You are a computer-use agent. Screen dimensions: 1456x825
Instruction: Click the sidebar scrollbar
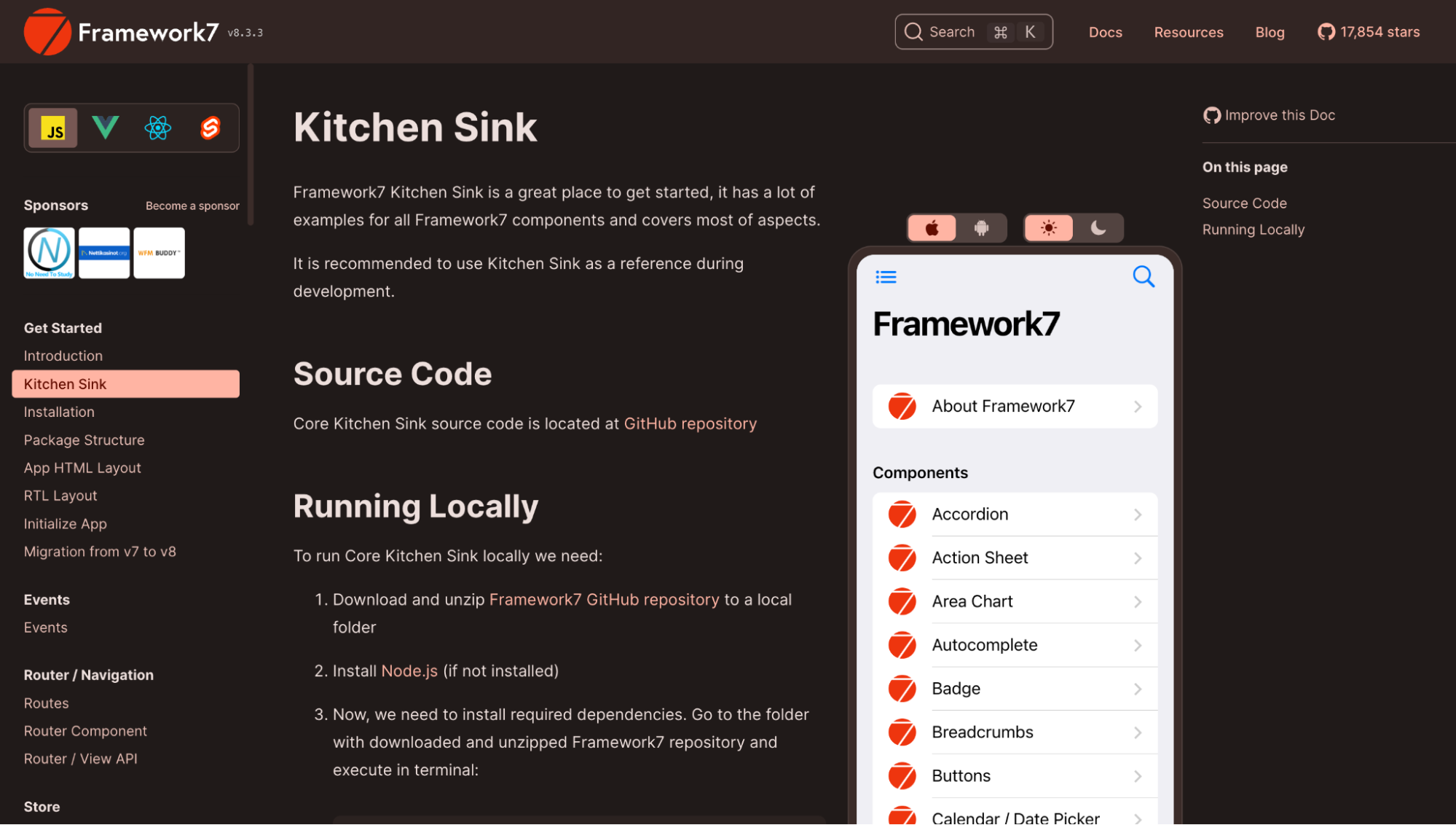[x=251, y=144]
